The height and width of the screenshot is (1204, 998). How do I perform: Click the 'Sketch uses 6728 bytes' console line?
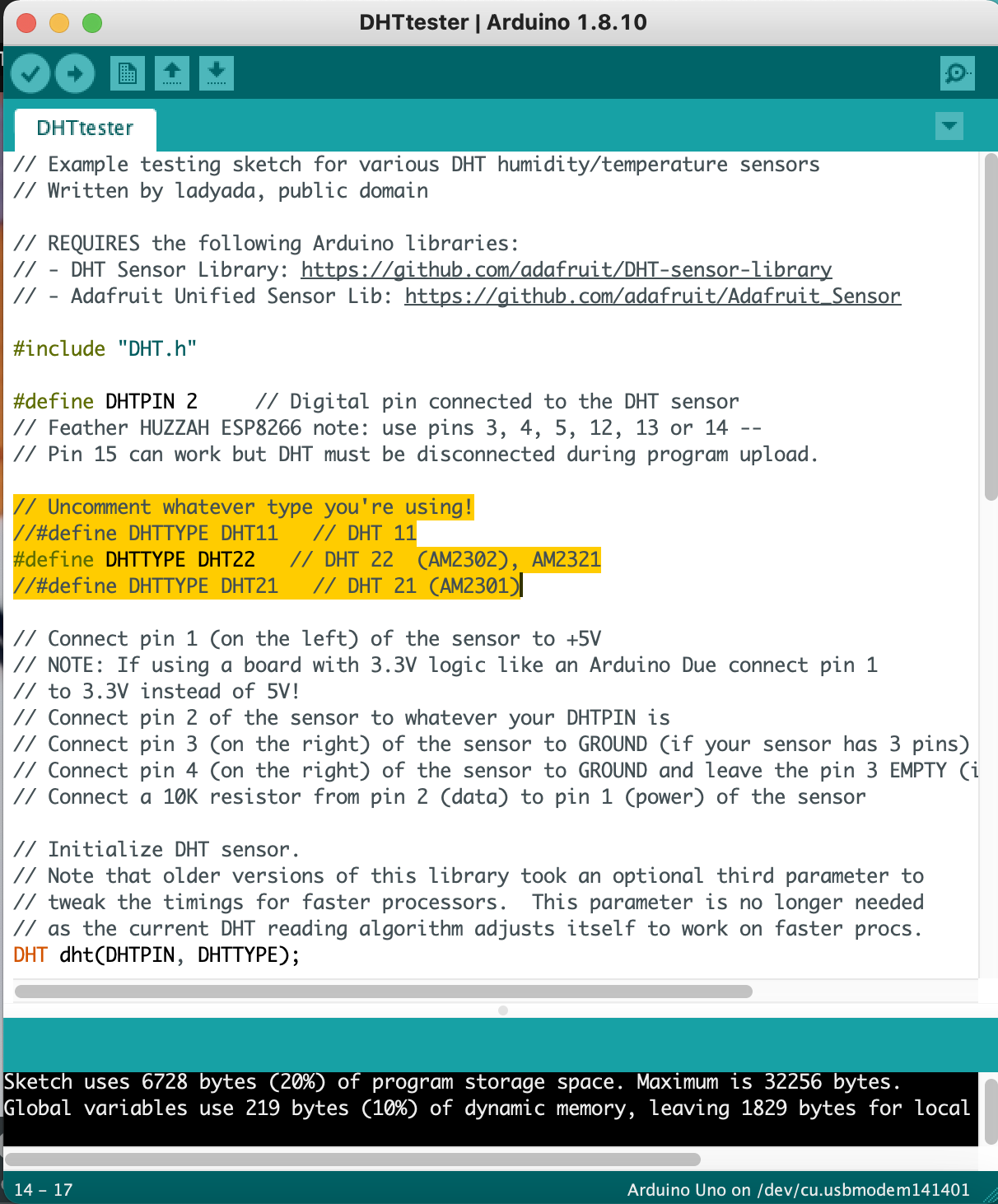point(453,1082)
